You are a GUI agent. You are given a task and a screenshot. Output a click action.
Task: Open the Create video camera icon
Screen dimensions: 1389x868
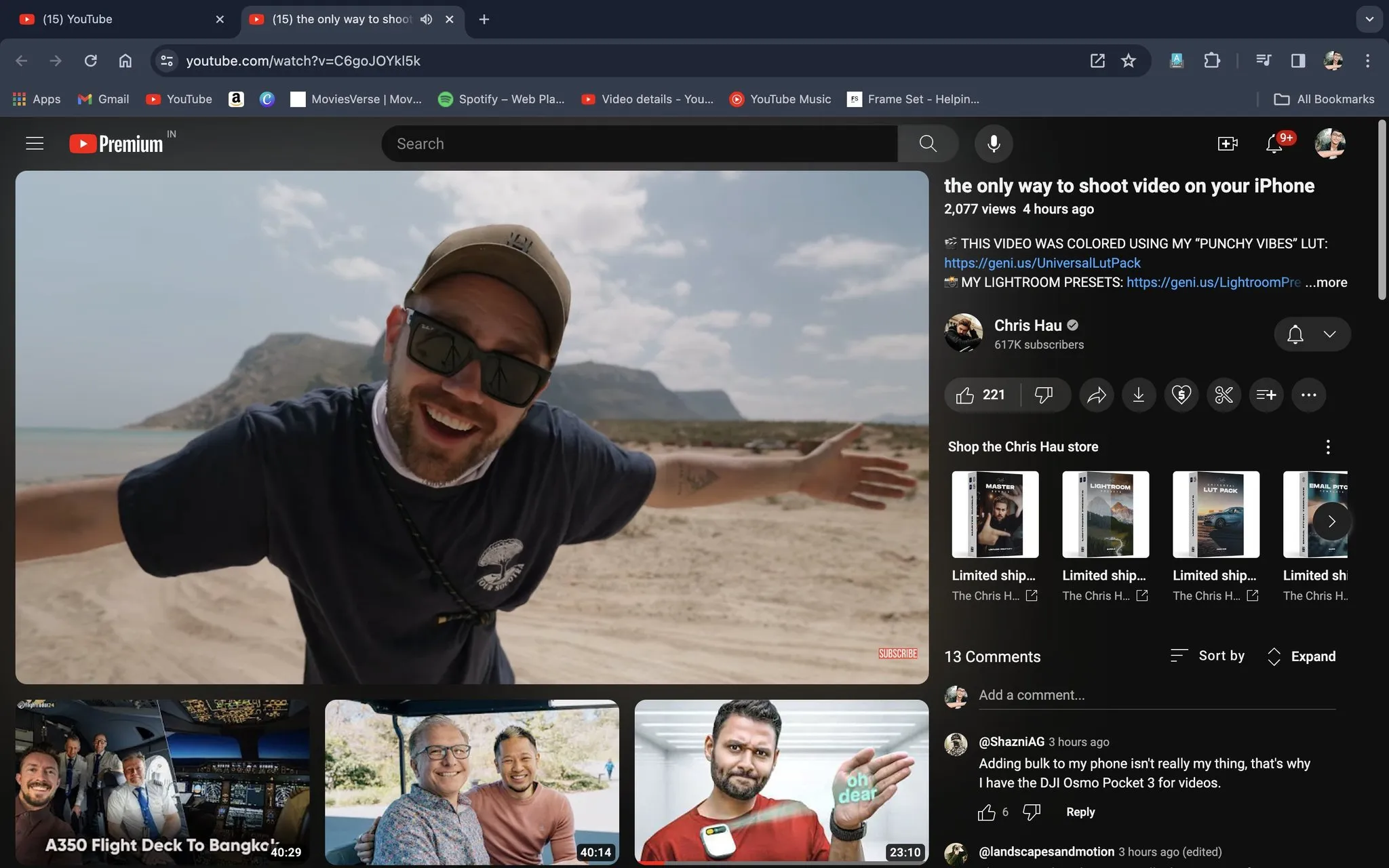tap(1228, 144)
